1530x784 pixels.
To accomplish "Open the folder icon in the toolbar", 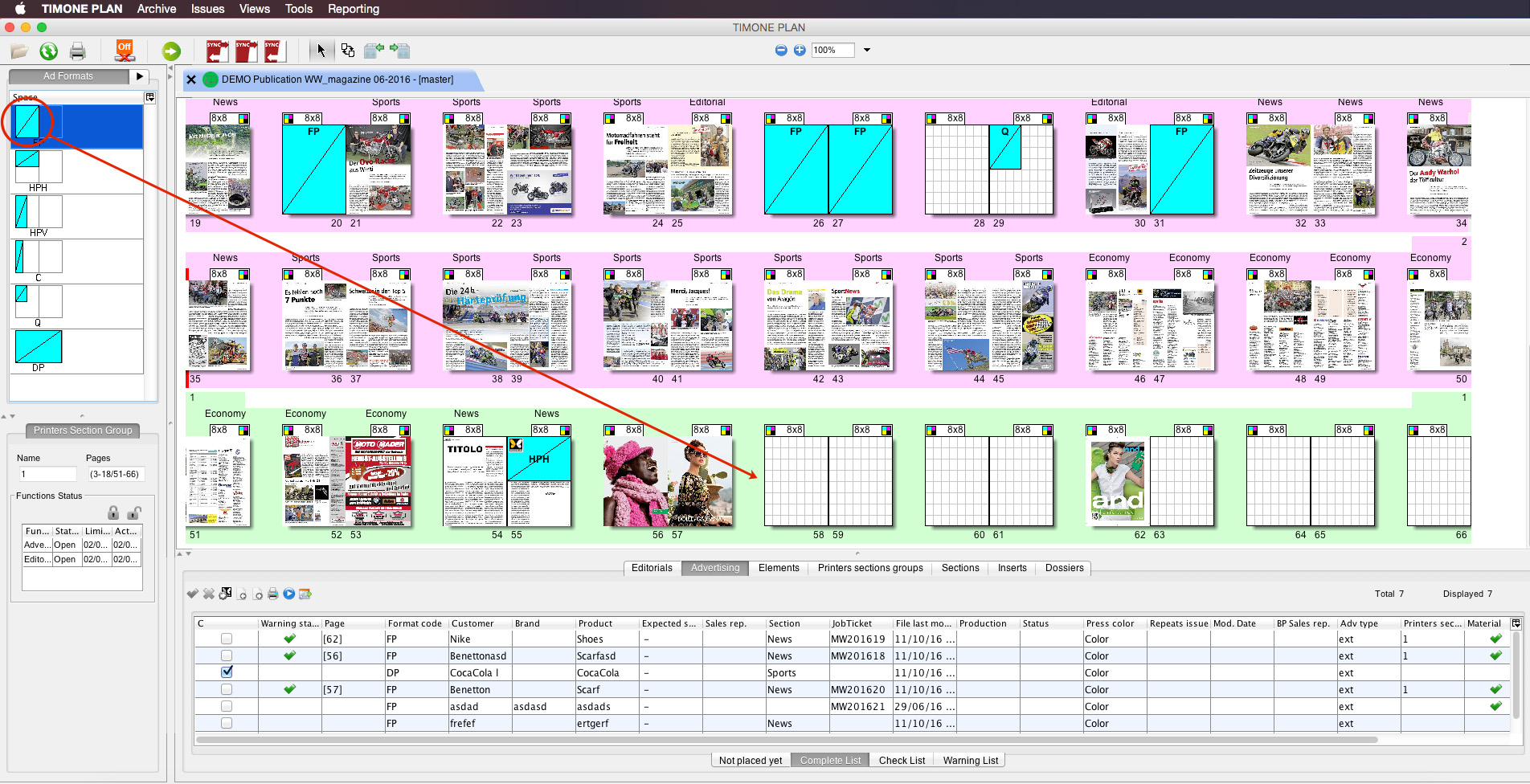I will point(19,51).
